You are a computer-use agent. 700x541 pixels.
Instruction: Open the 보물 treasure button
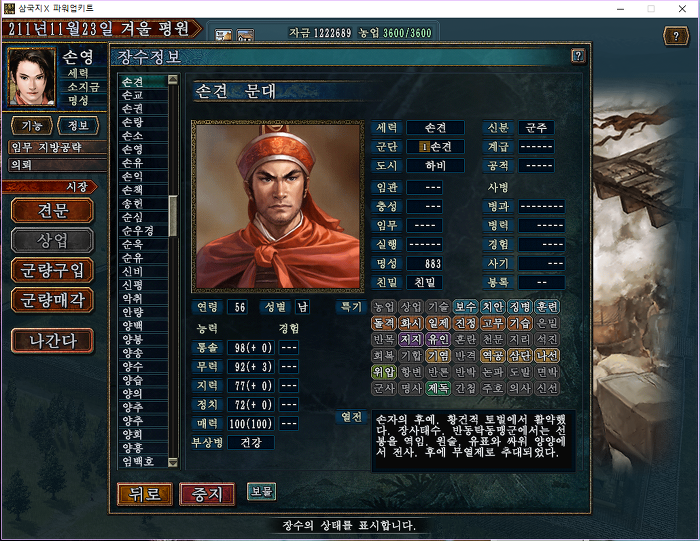coord(262,491)
